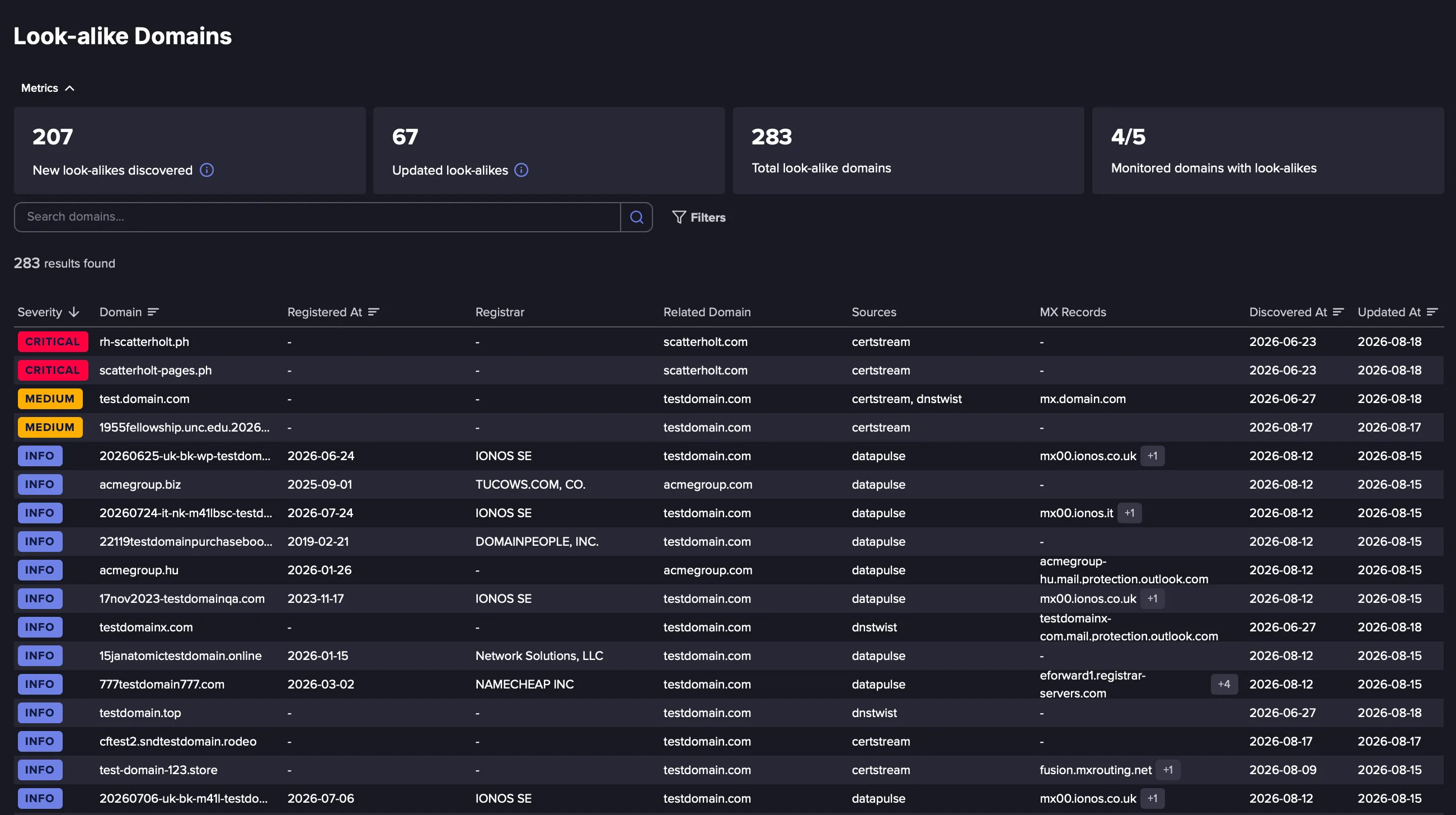Click the 207 New look-alikes card
This screenshot has width=1456, height=815.
pos(190,151)
